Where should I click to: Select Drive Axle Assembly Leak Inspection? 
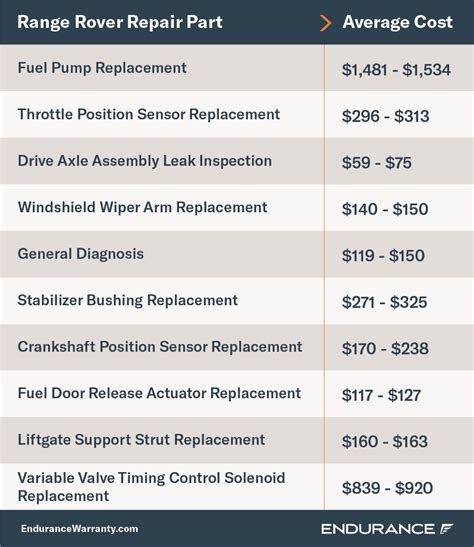tap(237, 161)
